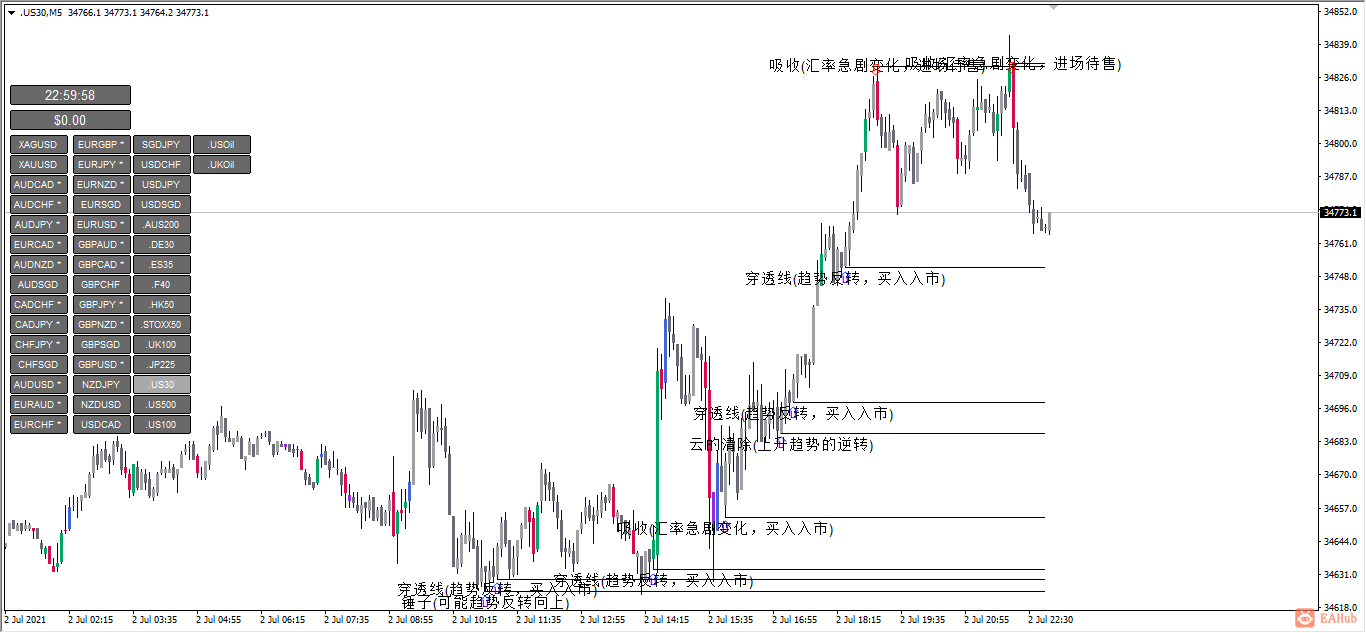Open the CHFJPY symbol
Image resolution: width=1366 pixels, height=633 pixels.
(x=39, y=345)
